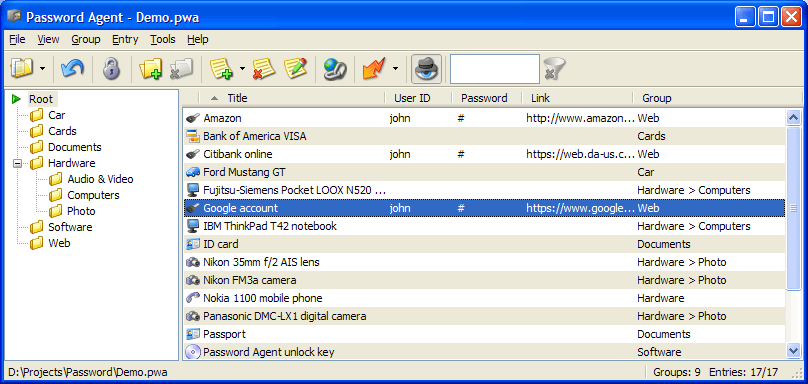Click the ID card entry icon
Screen dimensions: 808x384
click(192, 244)
